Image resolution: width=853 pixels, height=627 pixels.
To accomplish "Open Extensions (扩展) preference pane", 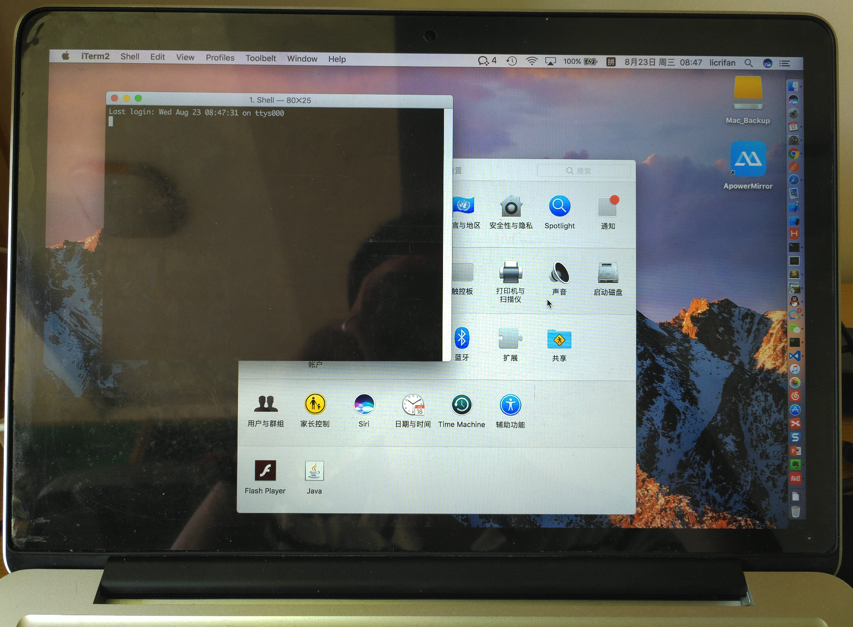I will [x=510, y=344].
